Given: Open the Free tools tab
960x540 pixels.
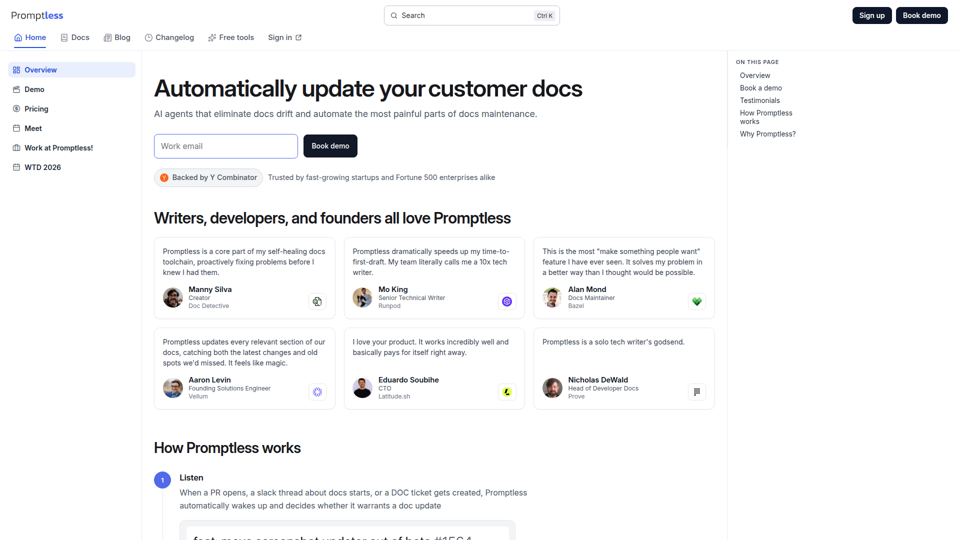Looking at the screenshot, I should point(231,37).
